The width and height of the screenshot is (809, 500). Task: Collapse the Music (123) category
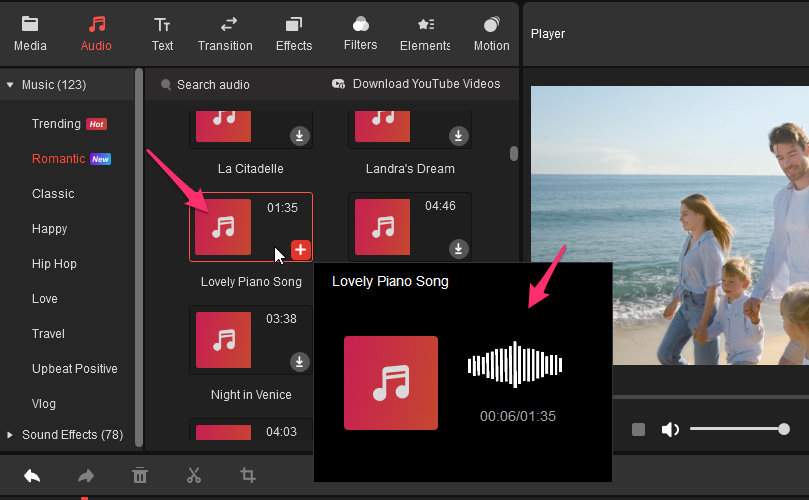pyautogui.click(x=10, y=85)
